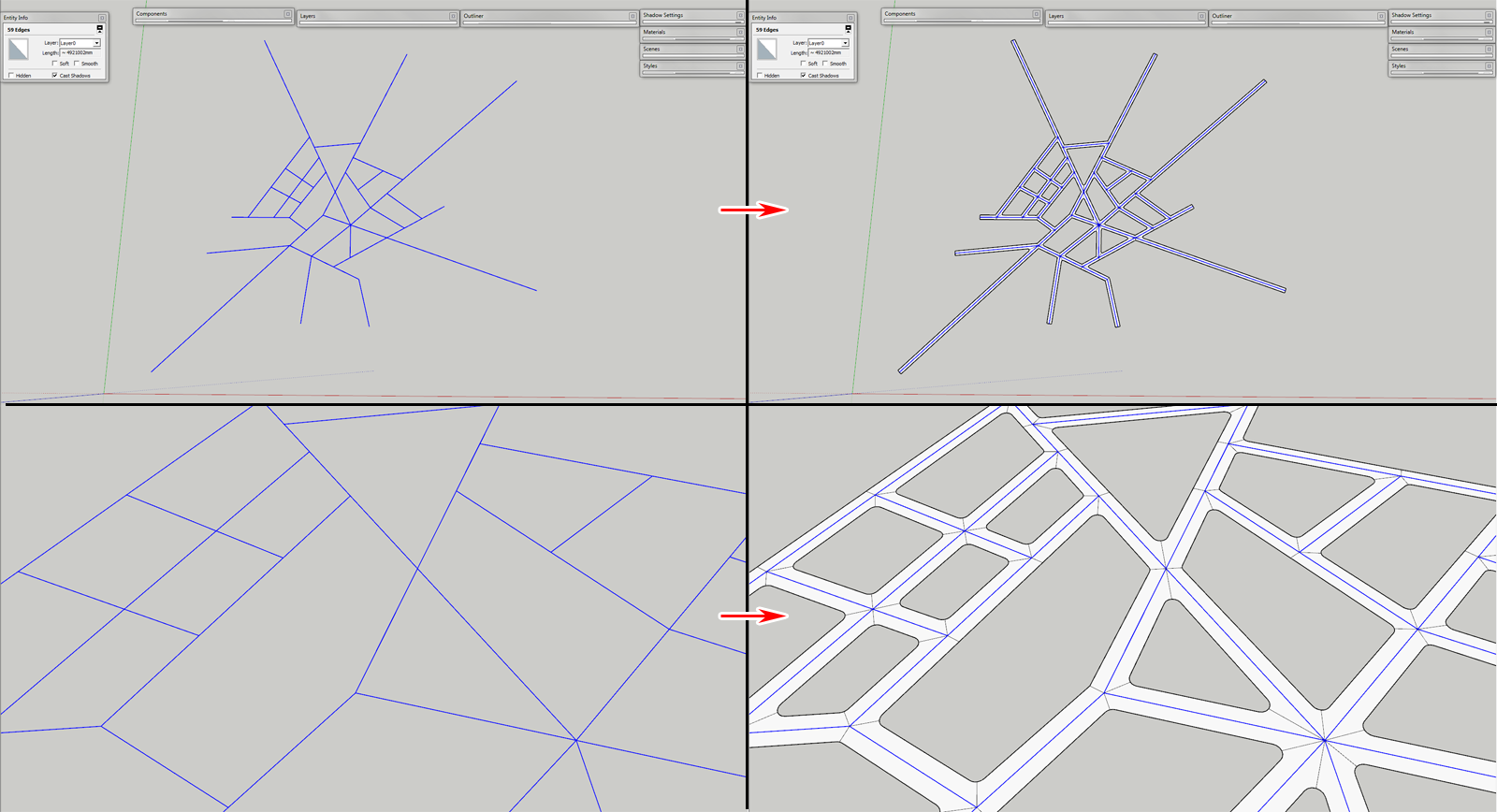
Task: Click the Length field in right Entity Info
Action: click(x=829, y=53)
